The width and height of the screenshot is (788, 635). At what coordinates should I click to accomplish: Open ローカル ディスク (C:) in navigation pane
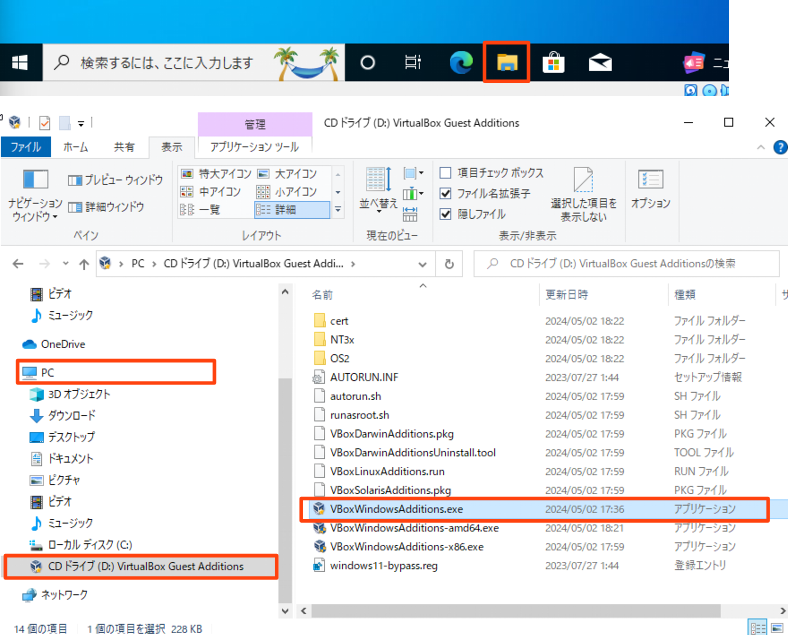[x=81, y=545]
